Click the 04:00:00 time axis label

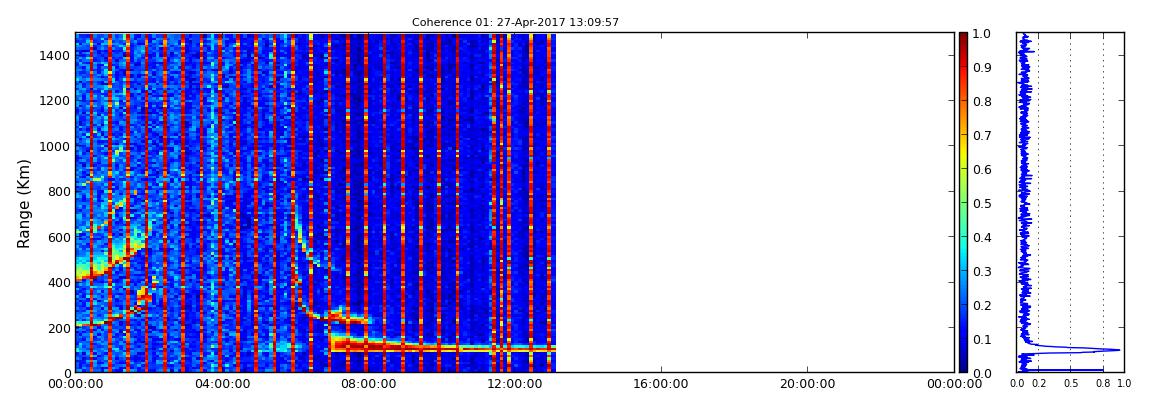click(222, 384)
